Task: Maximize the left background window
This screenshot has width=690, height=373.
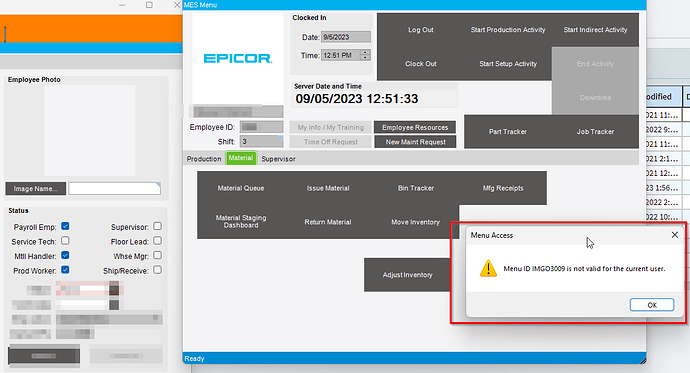Action: click(x=150, y=5)
